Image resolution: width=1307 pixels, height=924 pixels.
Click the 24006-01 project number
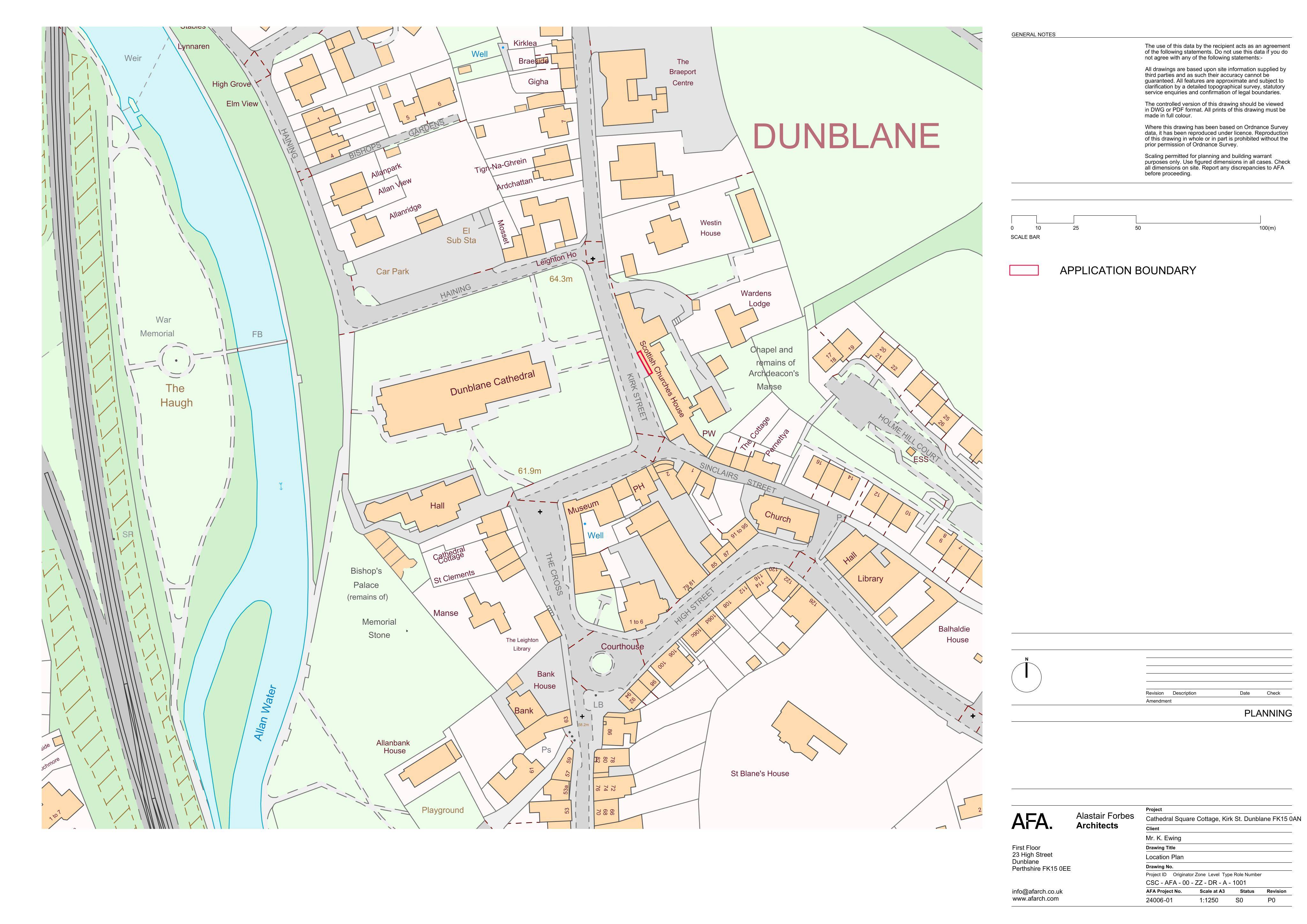(1159, 901)
